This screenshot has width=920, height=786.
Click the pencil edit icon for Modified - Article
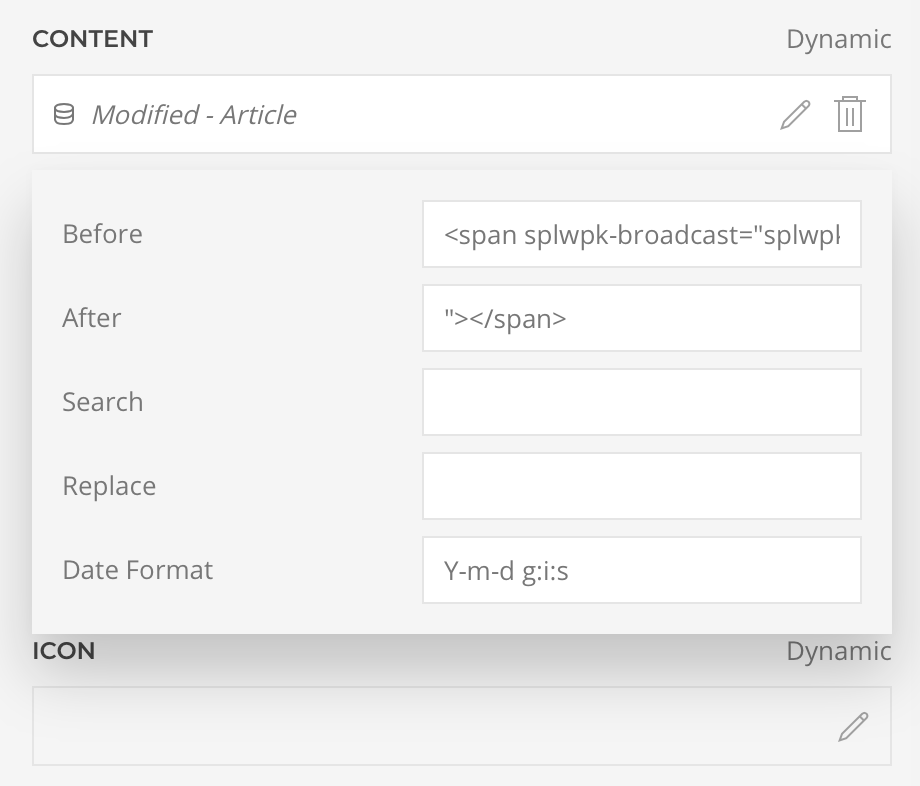795,114
